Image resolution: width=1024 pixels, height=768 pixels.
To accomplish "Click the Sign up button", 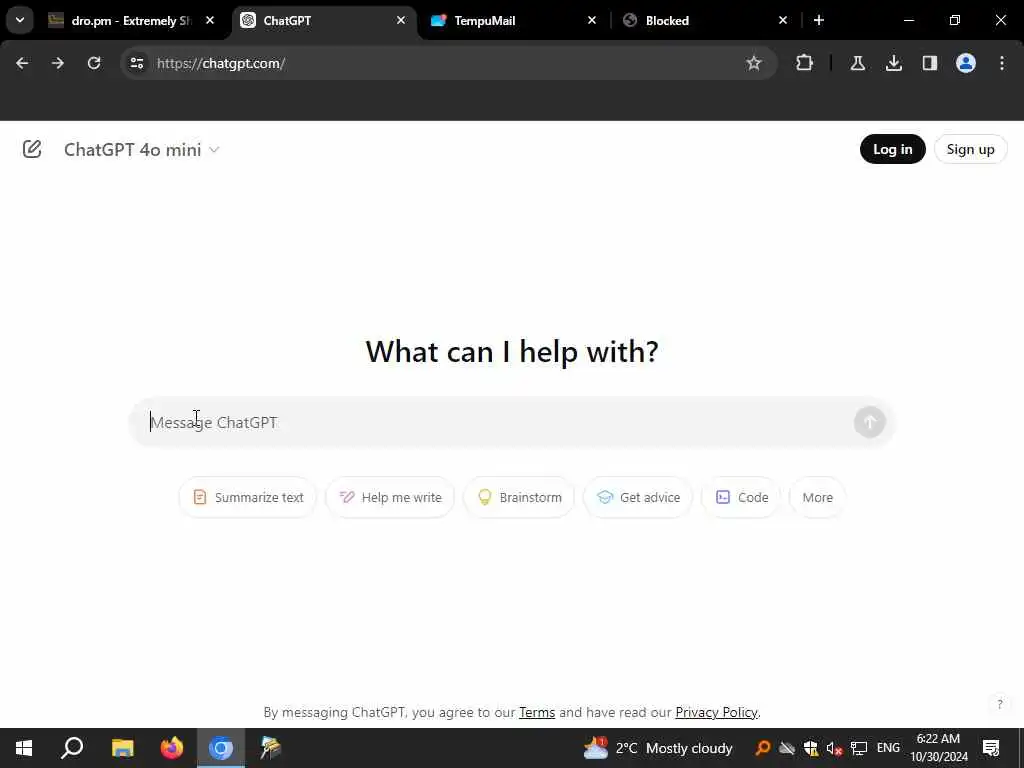I will tap(970, 149).
